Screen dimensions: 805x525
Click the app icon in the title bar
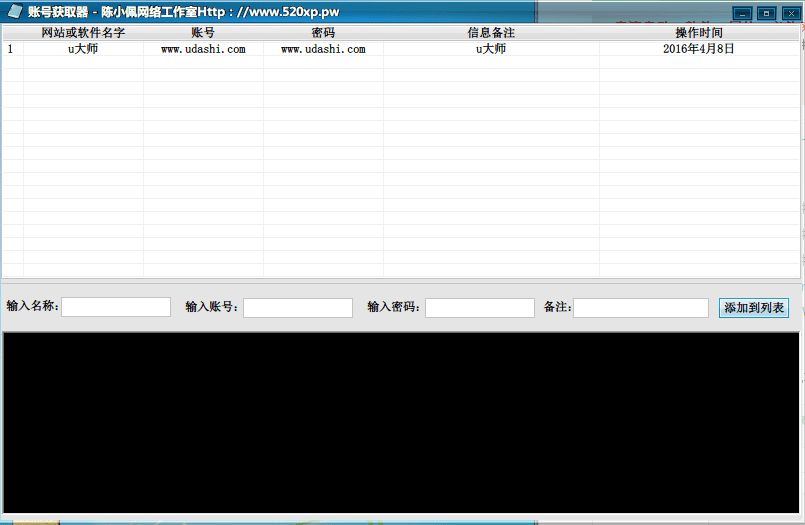click(x=14, y=11)
